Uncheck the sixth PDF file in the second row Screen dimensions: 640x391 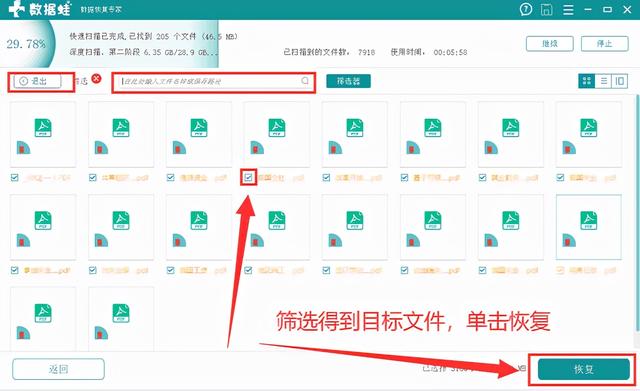tap(404, 270)
